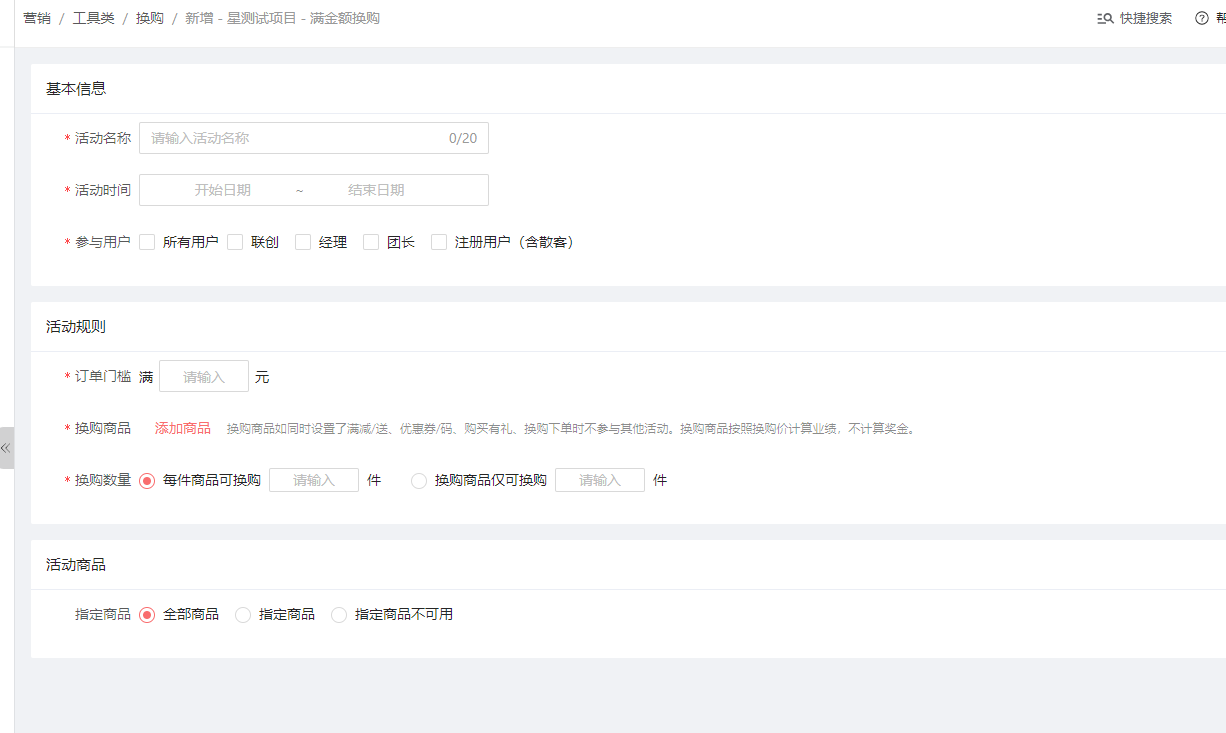Select 每件商品可换购 radio button

point(148,480)
